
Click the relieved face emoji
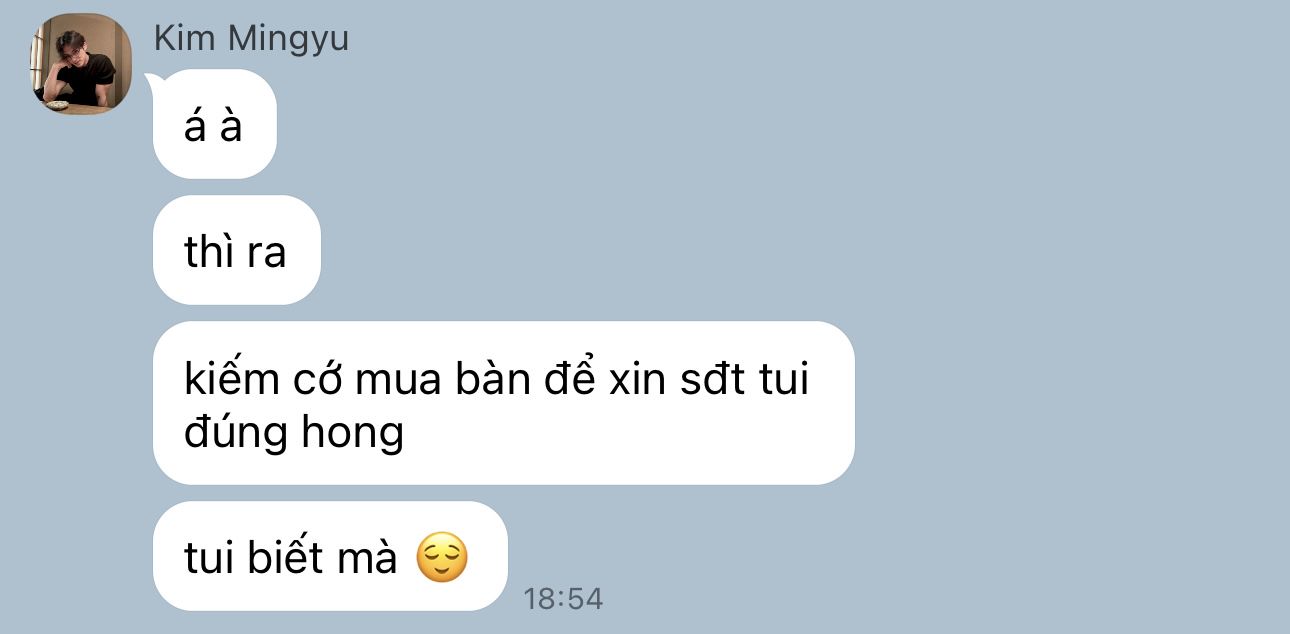pos(441,558)
